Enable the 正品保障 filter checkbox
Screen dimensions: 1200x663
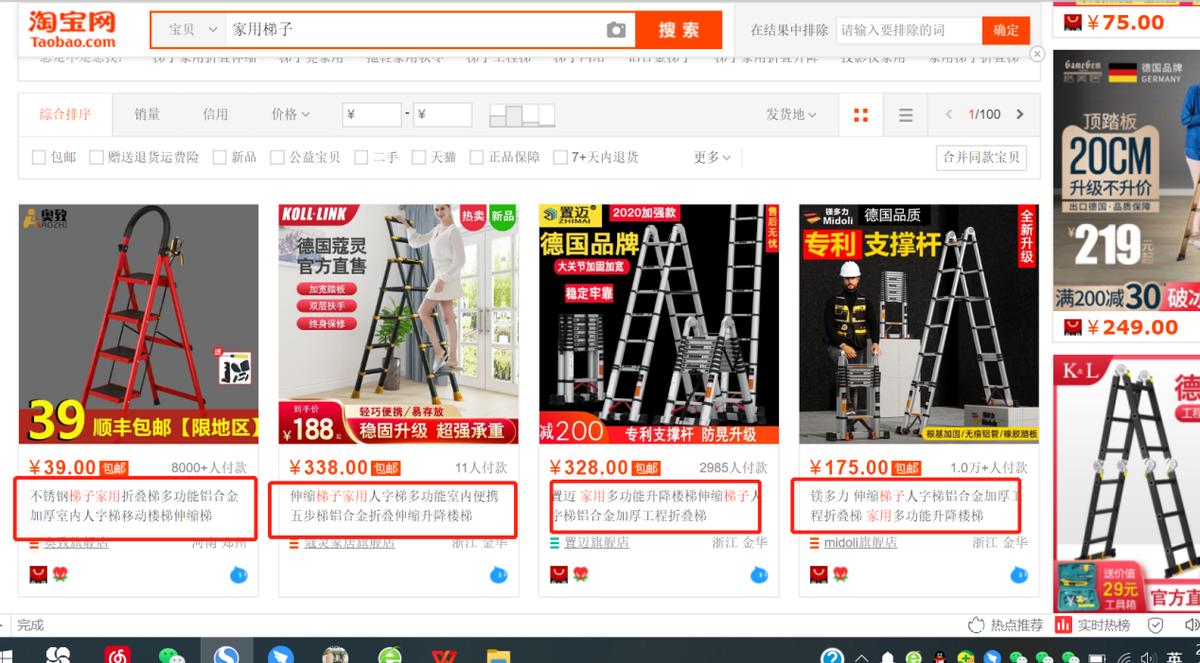coord(477,157)
